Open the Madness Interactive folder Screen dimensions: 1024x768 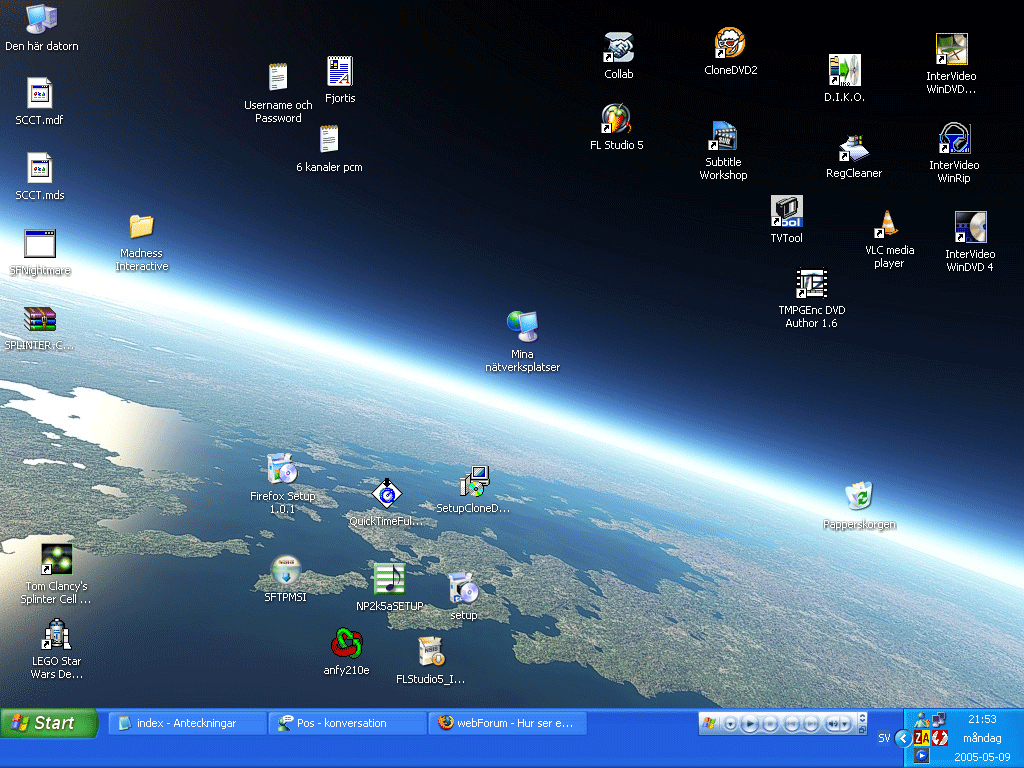142,243
